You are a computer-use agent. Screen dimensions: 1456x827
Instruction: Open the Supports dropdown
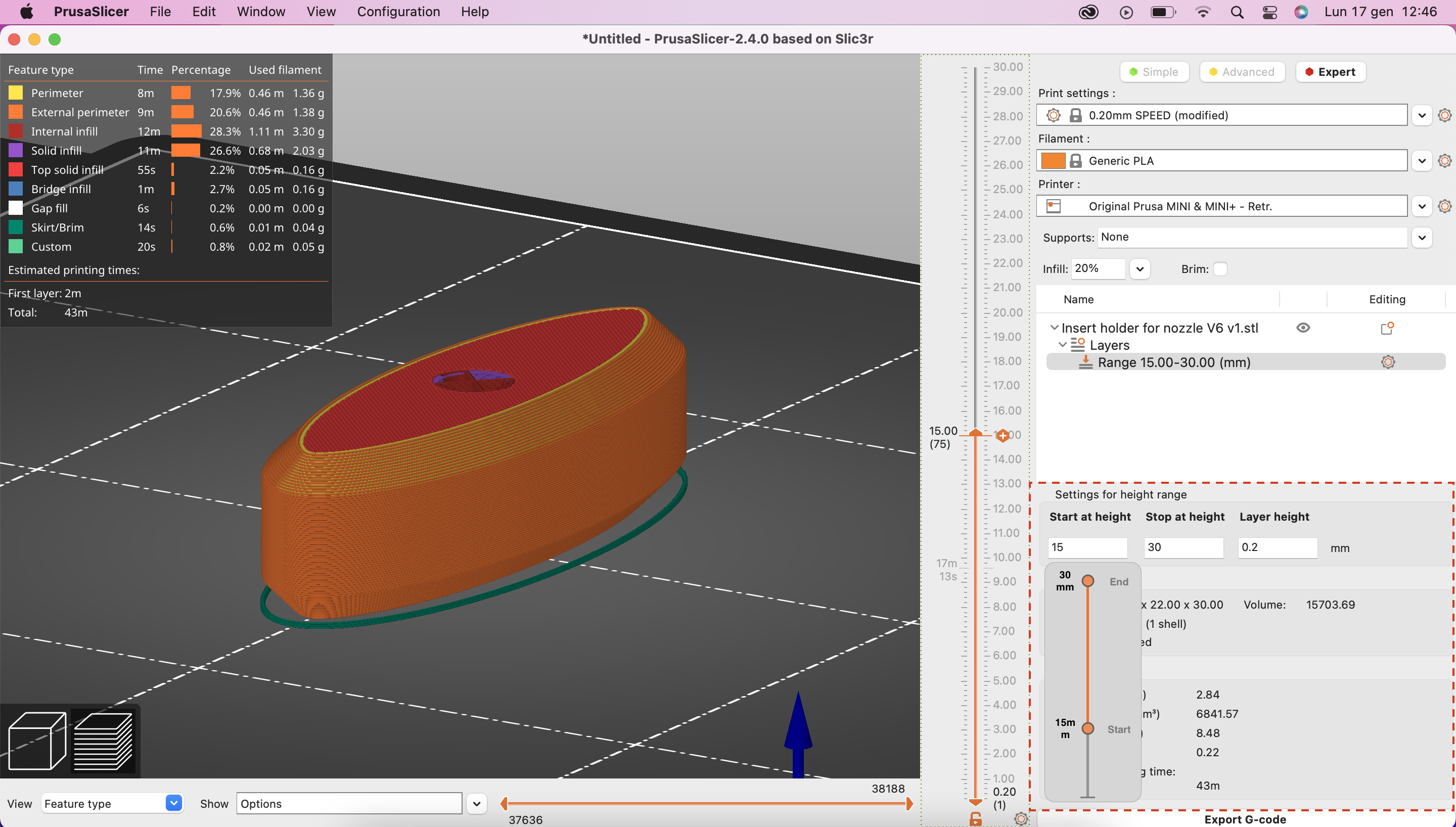[1422, 238]
